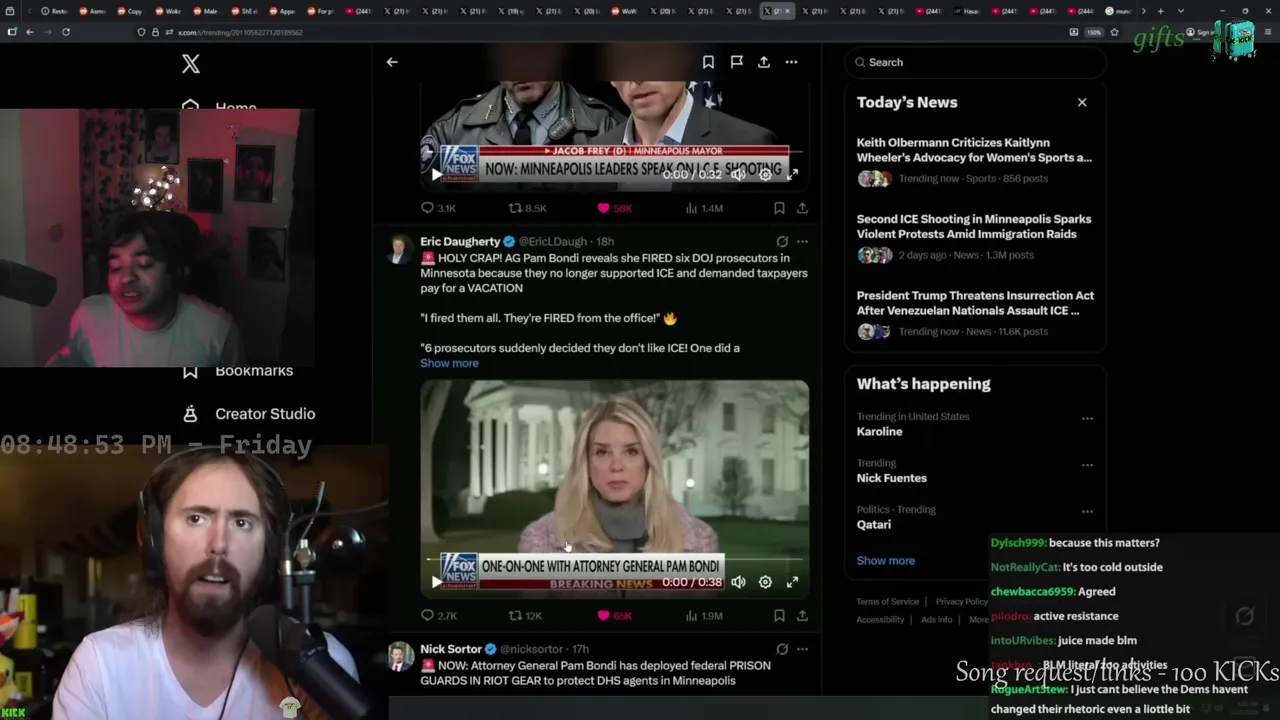Reply to the post with 3.1K comments
Screen dimensions: 1280x720
point(438,208)
